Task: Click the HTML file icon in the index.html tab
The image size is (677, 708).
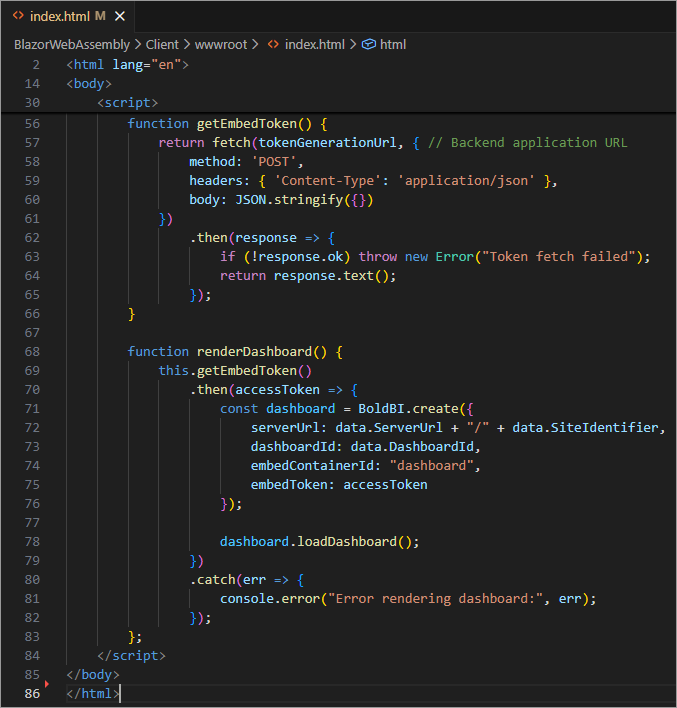Action: [x=18, y=16]
